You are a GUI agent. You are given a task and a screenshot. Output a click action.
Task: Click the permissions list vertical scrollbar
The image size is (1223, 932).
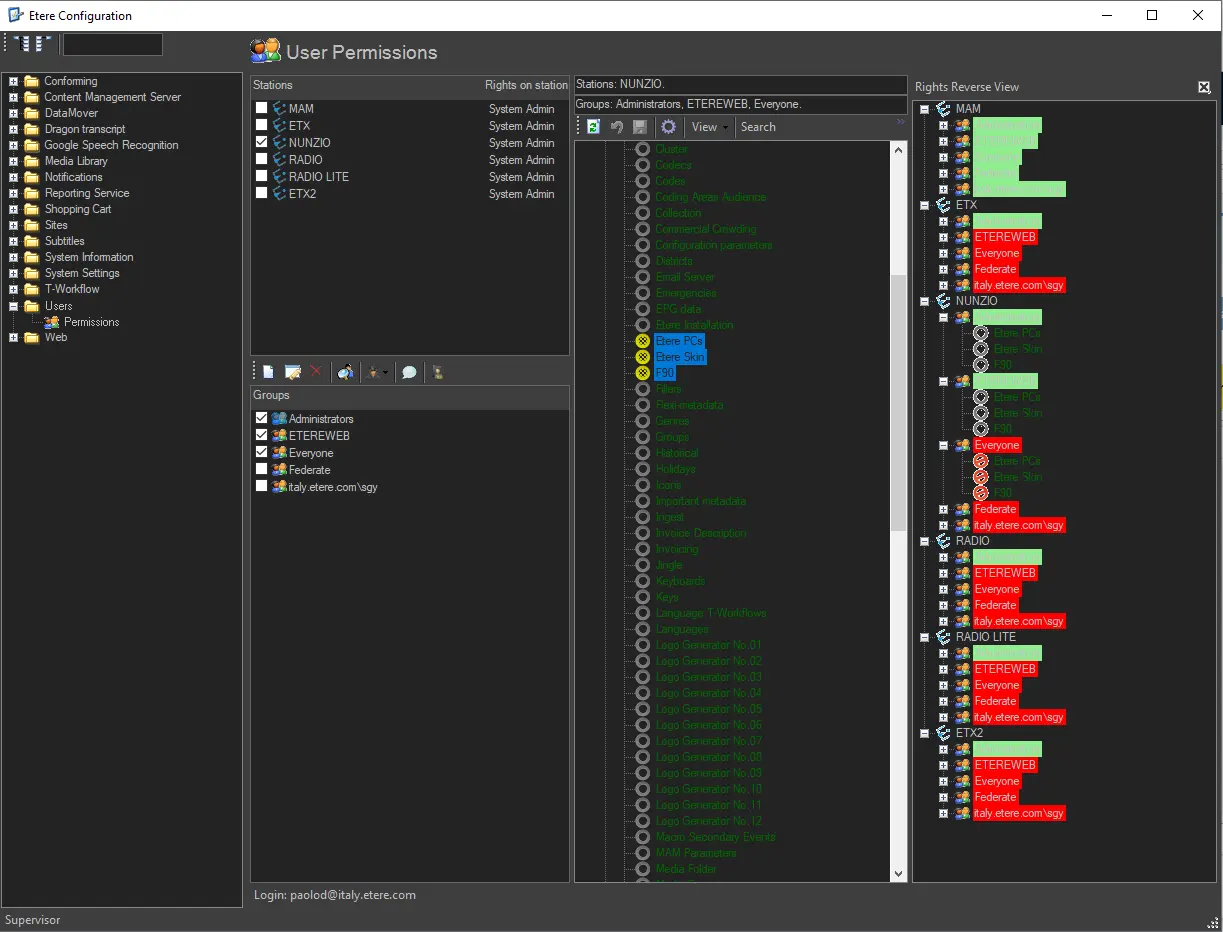pos(898,400)
